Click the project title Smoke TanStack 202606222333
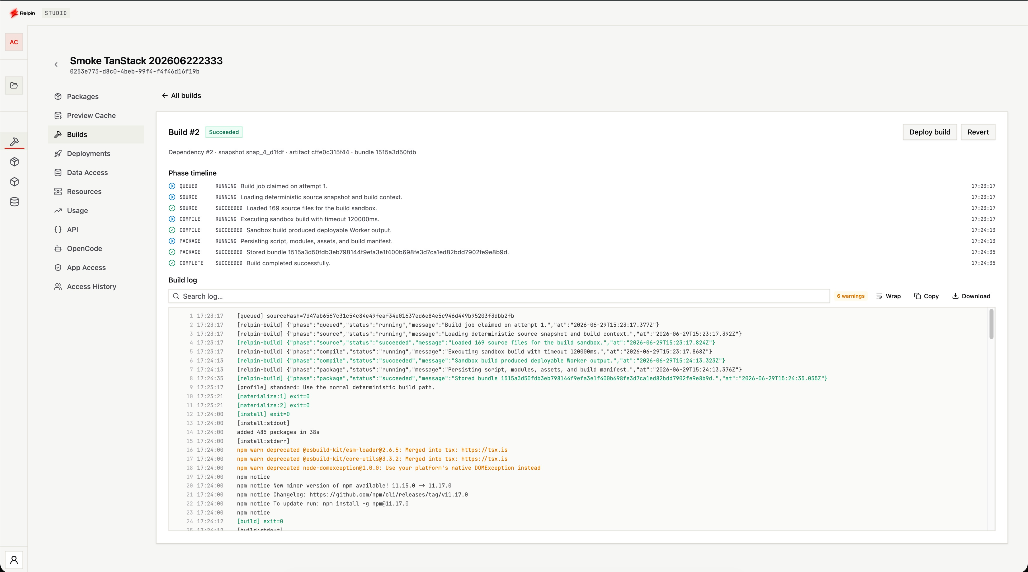Viewport: 1028px width, 572px height. [146, 60]
